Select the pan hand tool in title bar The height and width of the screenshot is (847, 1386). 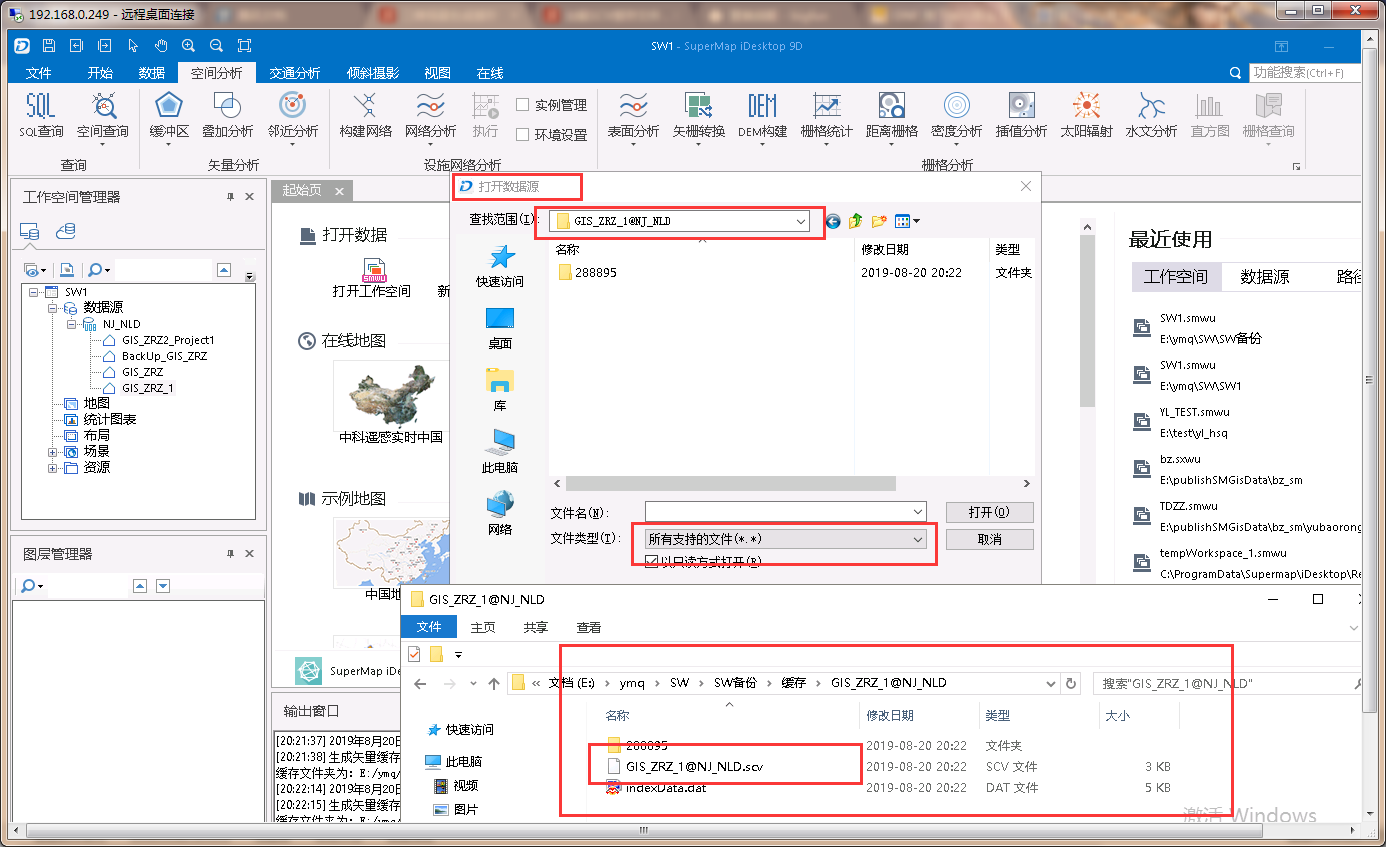tap(160, 46)
